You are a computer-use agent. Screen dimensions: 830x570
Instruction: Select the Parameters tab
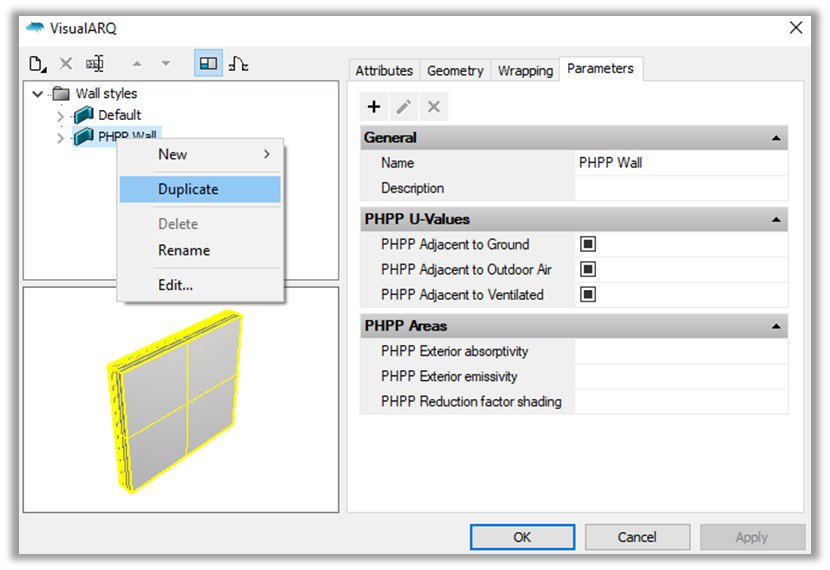[600, 68]
